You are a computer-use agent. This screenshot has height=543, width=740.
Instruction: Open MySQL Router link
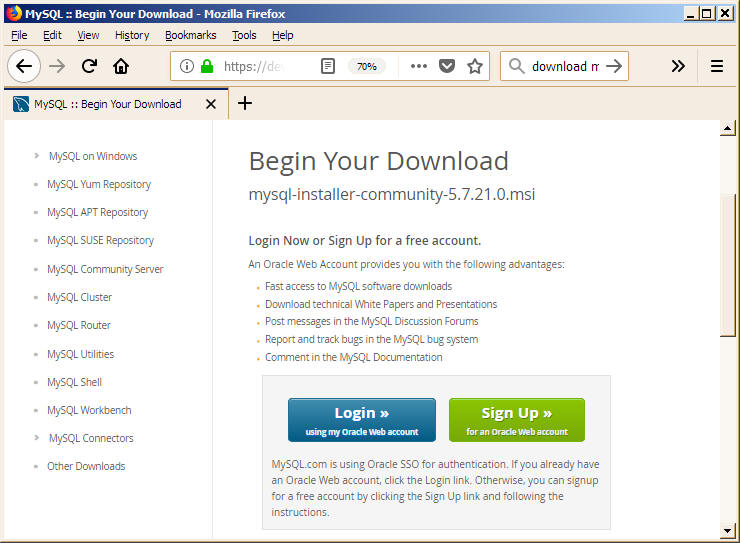pyautogui.click(x=78, y=325)
